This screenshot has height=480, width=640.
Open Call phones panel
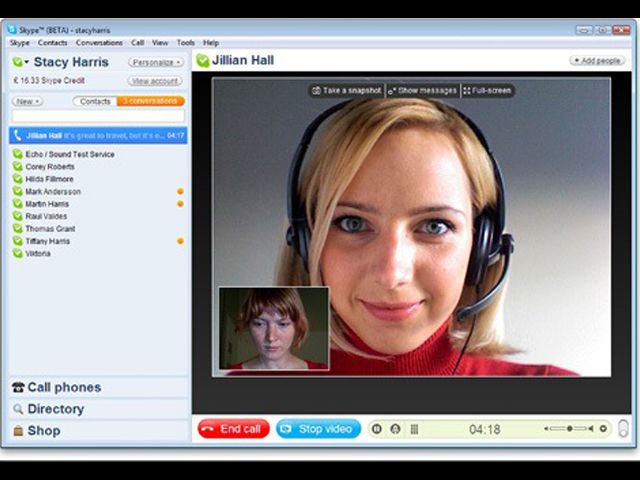(98, 387)
